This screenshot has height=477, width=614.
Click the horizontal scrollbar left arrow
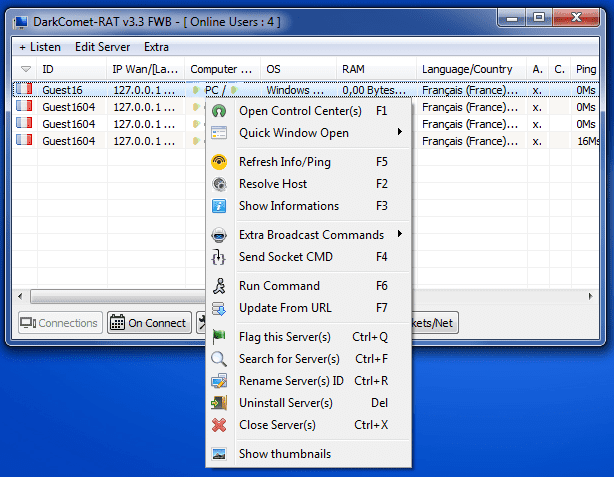20,296
